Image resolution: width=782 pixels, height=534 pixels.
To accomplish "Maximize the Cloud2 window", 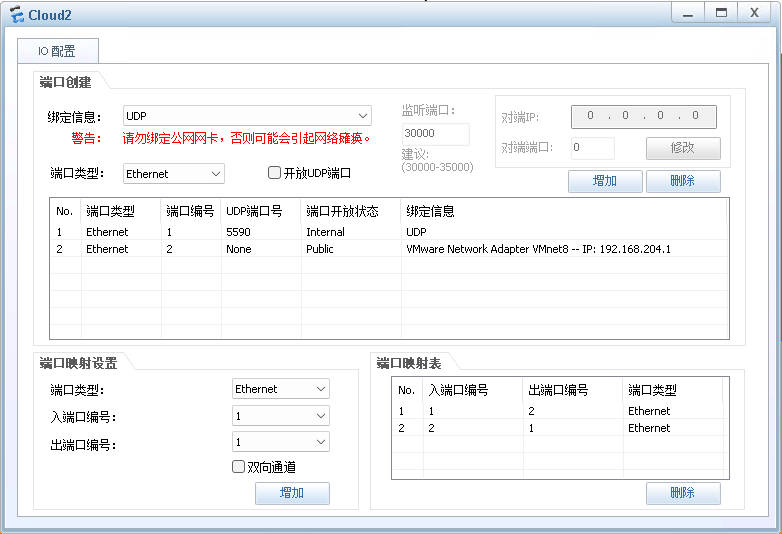I will (719, 12).
